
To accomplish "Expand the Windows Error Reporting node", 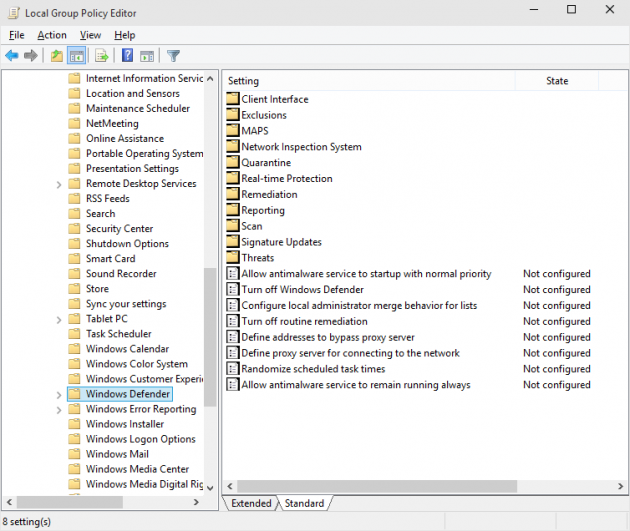I will point(59,410).
